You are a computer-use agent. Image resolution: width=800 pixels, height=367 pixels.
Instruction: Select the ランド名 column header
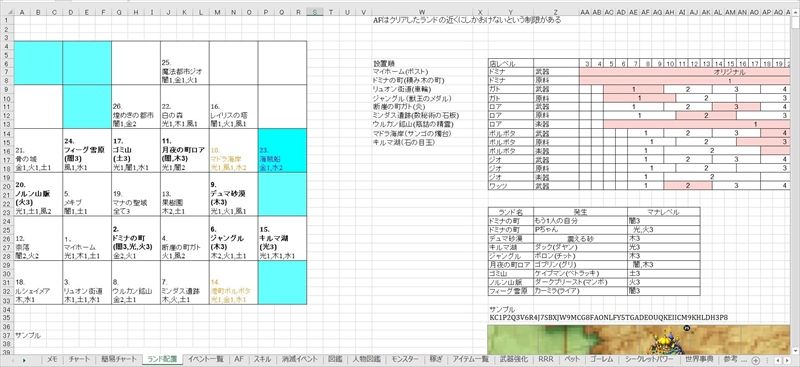click(511, 211)
